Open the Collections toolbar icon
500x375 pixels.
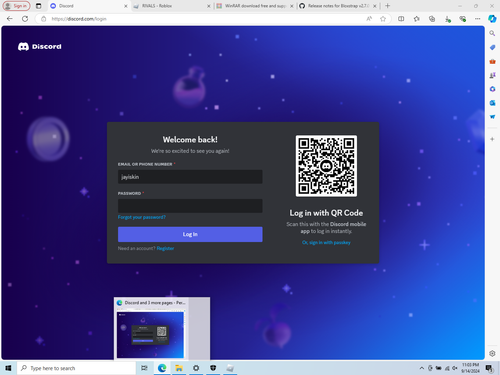pos(432,19)
